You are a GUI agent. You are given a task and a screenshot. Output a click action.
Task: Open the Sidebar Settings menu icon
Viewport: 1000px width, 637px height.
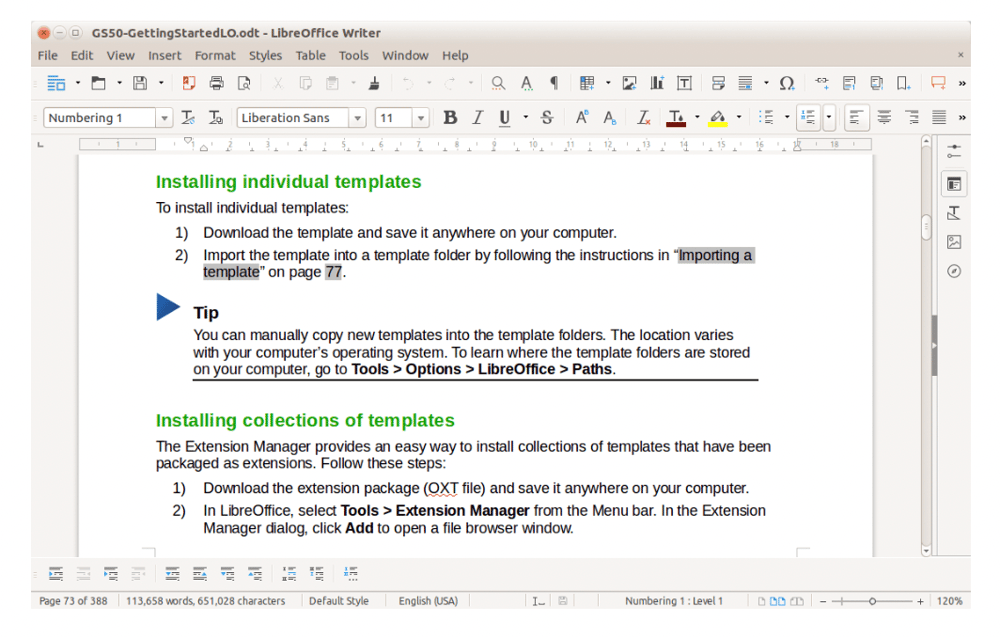(954, 152)
